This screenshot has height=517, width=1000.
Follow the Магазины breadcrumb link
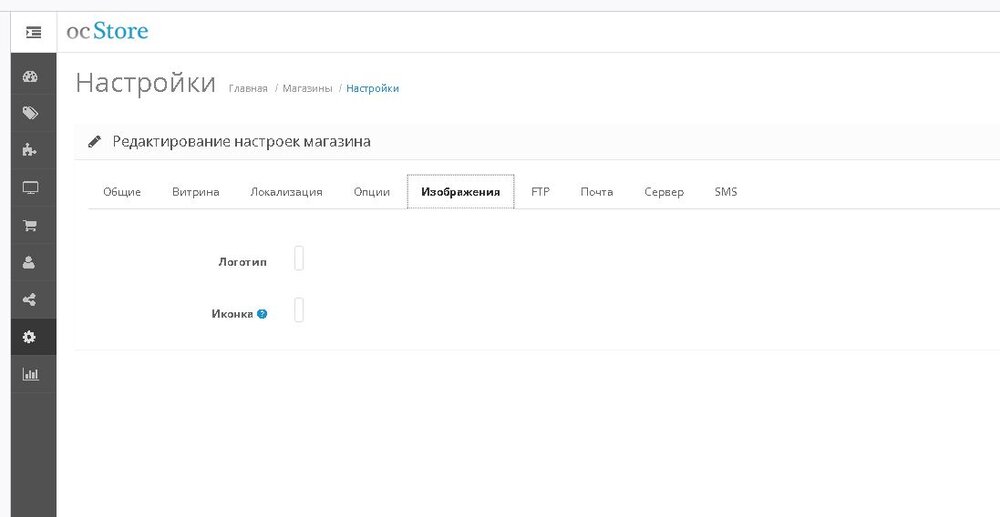click(306, 89)
